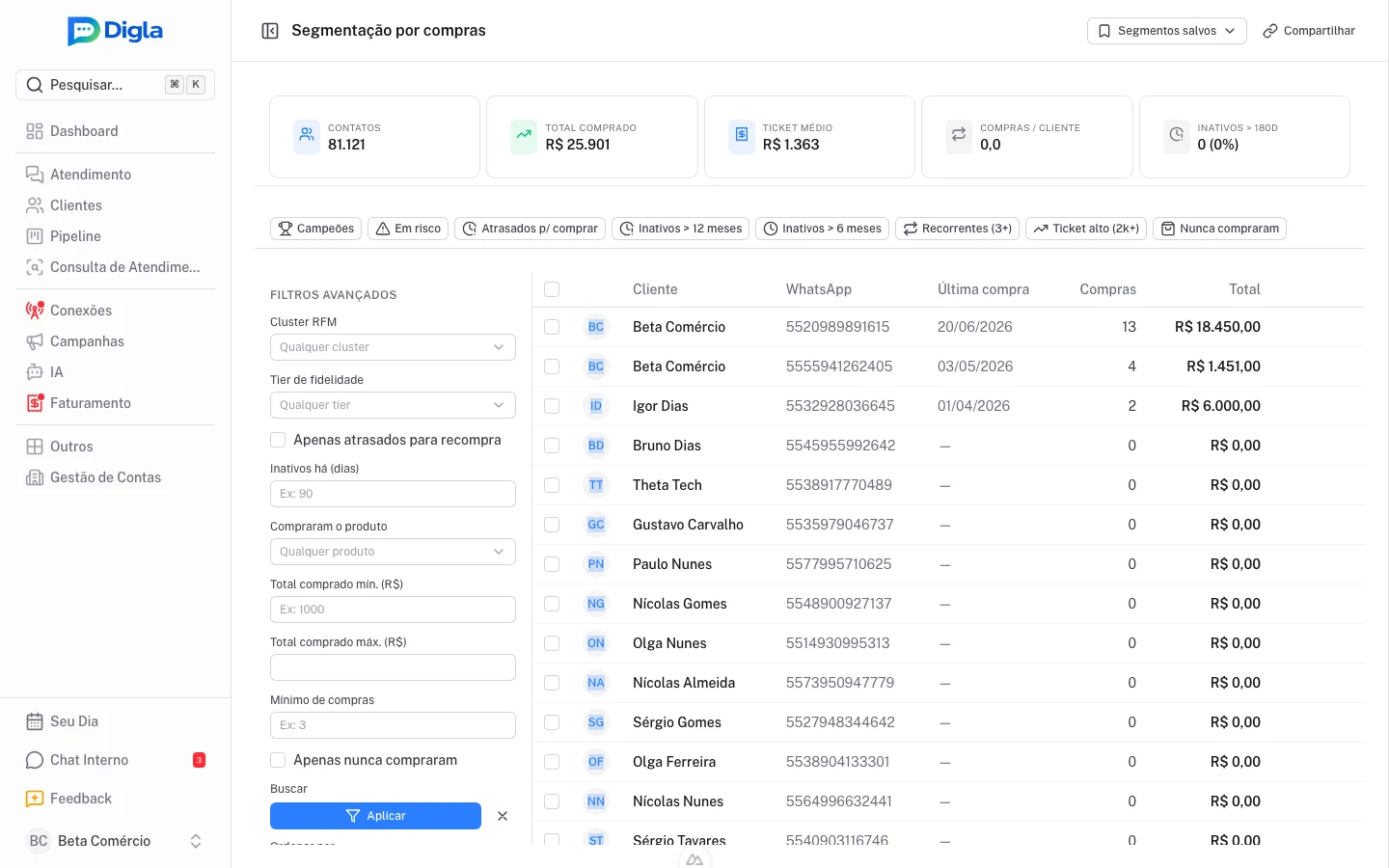Viewport: 1389px width, 868px height.
Task: Select the Campeões segment chip
Action: [316, 229]
